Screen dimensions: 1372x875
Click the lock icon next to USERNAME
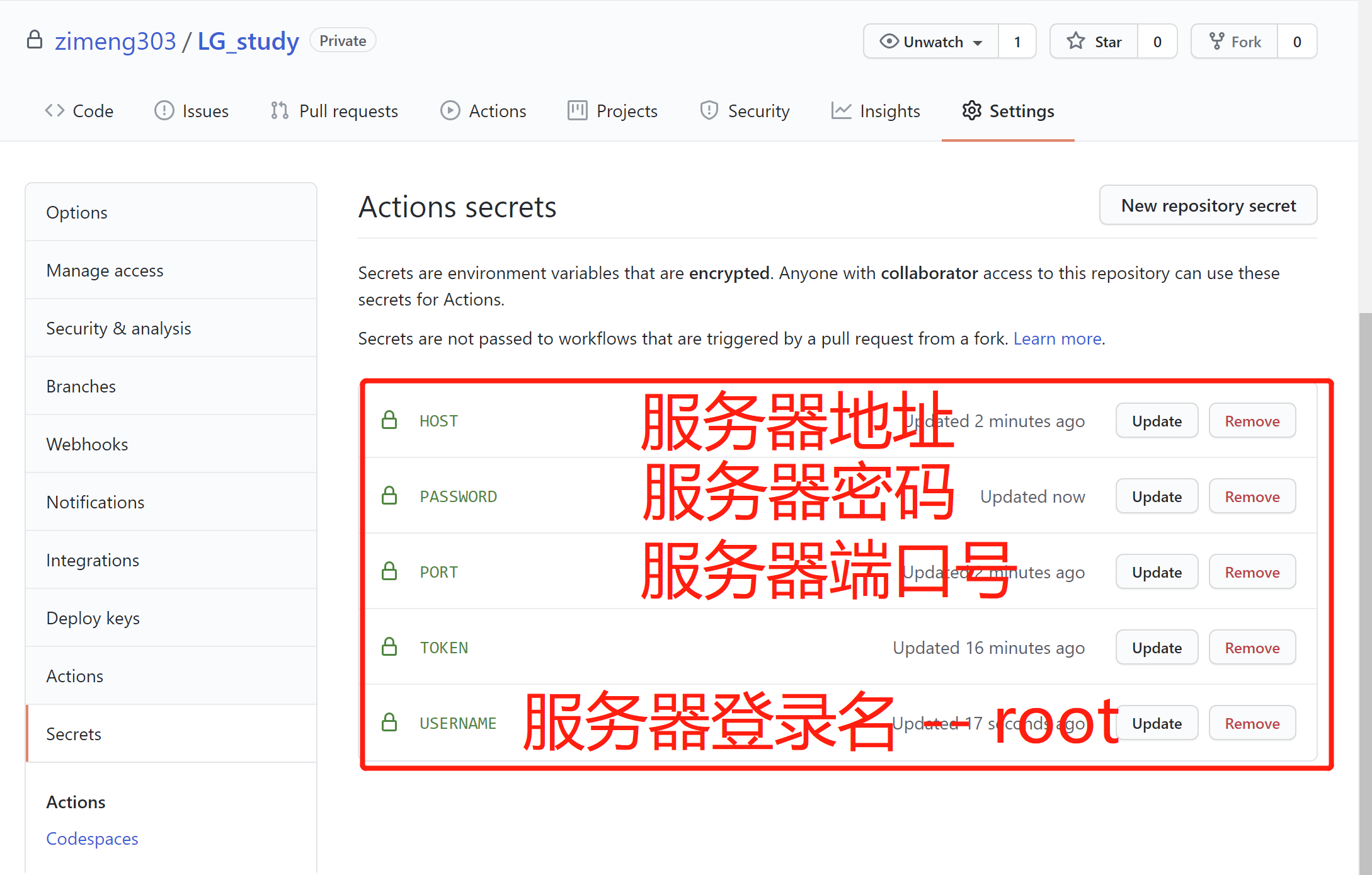pos(390,722)
